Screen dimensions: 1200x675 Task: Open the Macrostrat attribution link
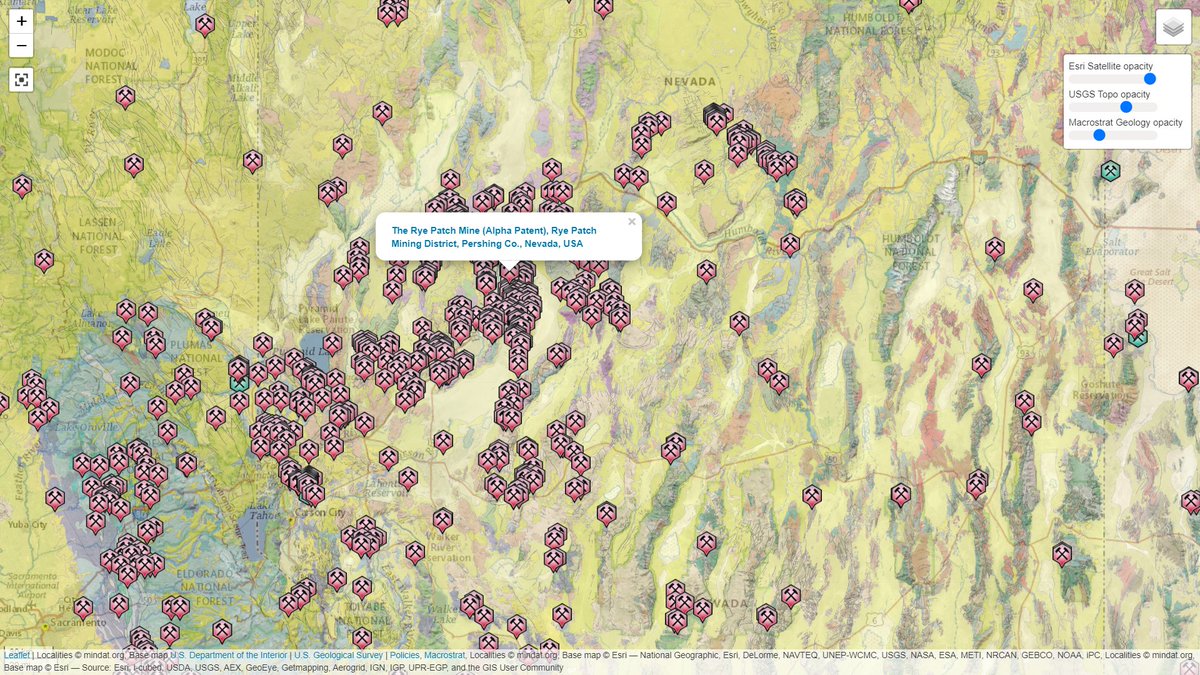click(x=444, y=655)
